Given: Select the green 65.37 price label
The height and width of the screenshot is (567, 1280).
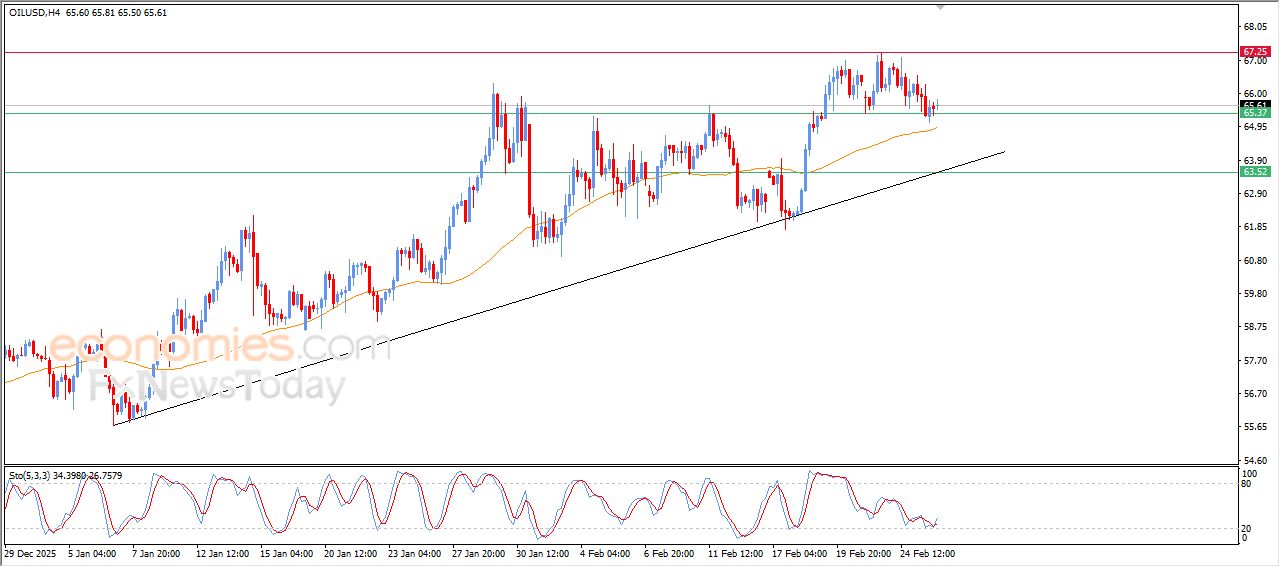Looking at the screenshot, I should coord(1254,113).
